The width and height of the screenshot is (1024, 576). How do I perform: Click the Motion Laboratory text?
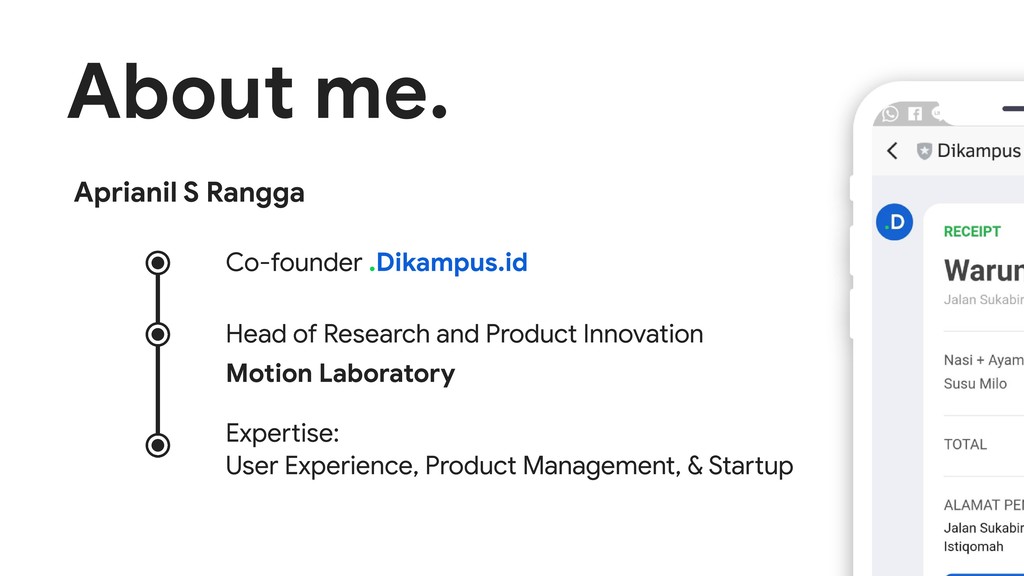point(340,374)
